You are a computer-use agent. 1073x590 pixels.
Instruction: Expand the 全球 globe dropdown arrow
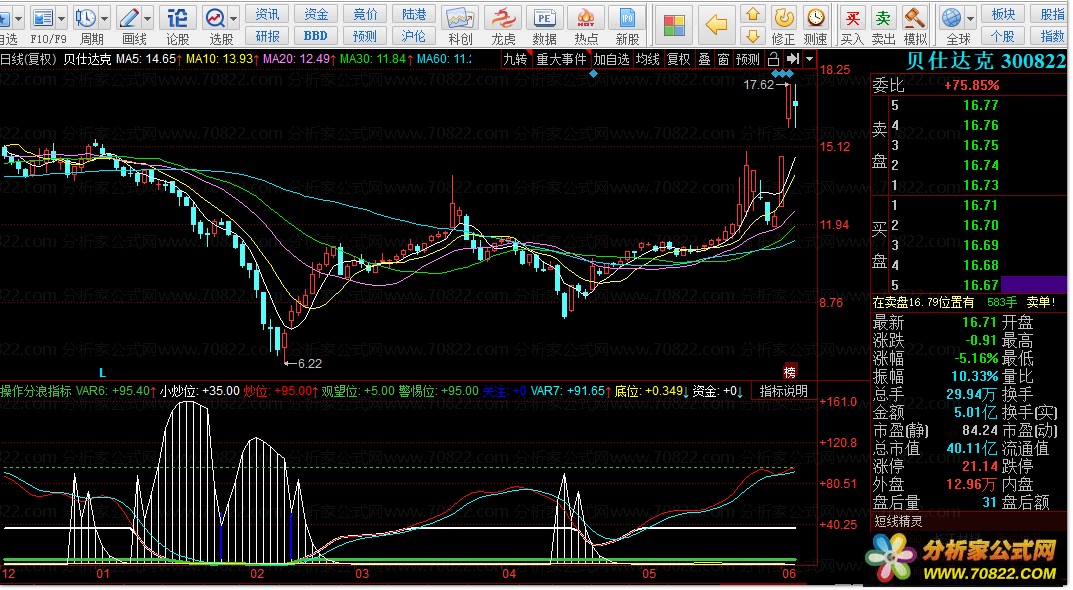[970, 18]
